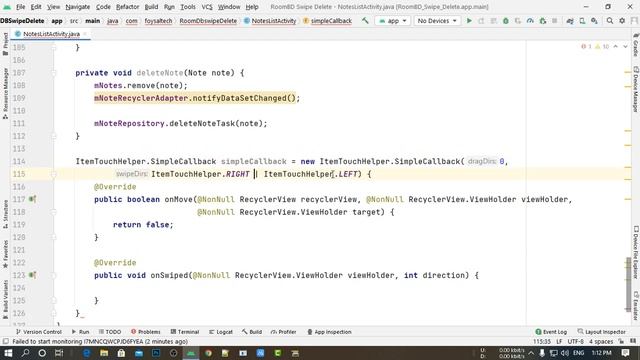Click fold end marker at line 112
Screen dimensions: 640x360
click(53, 136)
